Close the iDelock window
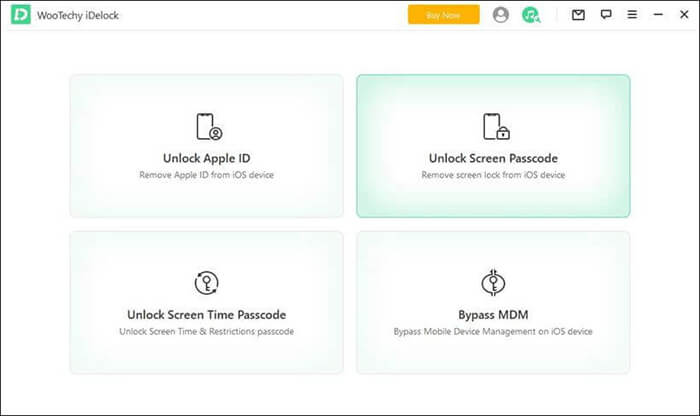The height and width of the screenshot is (416, 700). 684,15
